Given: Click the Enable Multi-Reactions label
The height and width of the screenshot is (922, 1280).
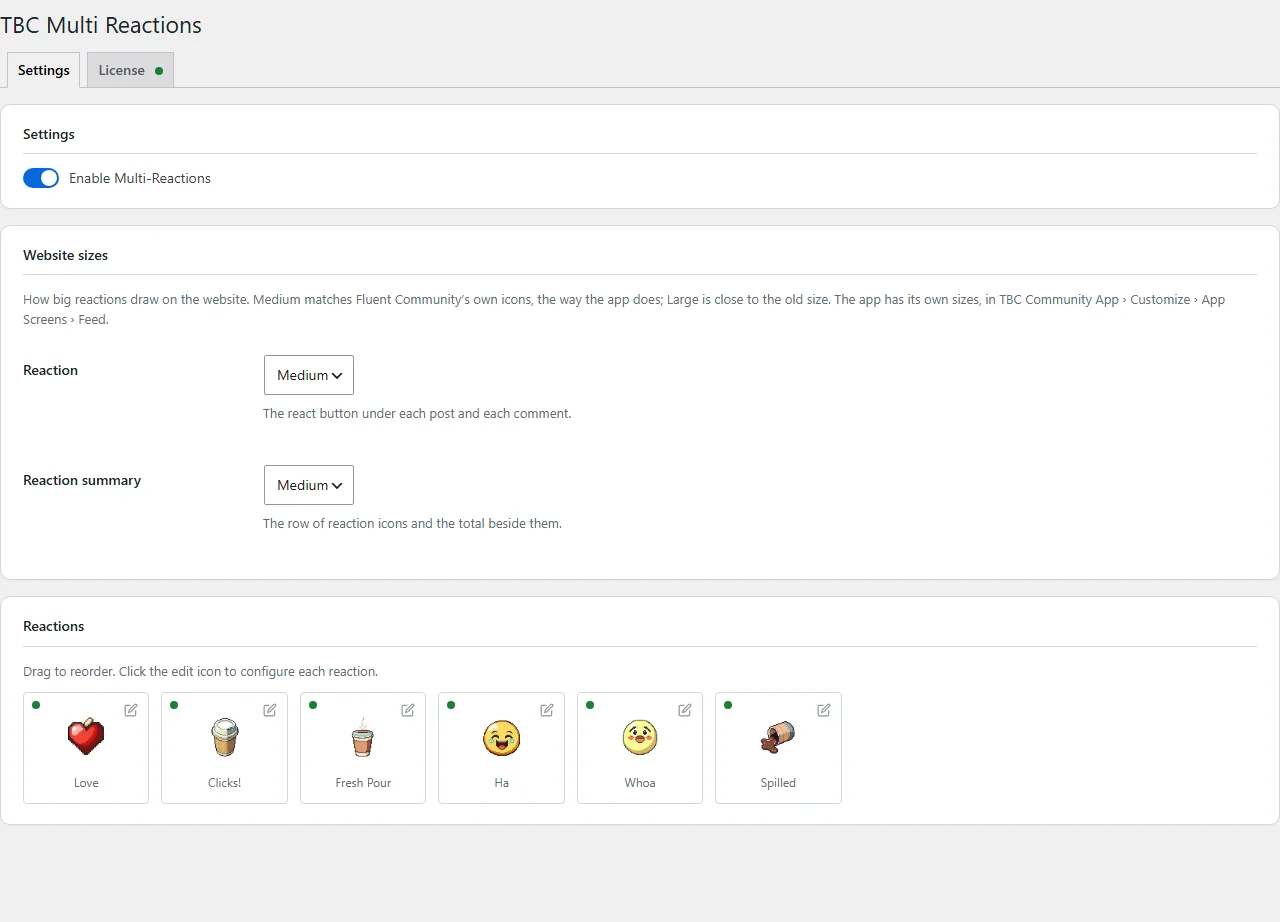Looking at the screenshot, I should [140, 178].
